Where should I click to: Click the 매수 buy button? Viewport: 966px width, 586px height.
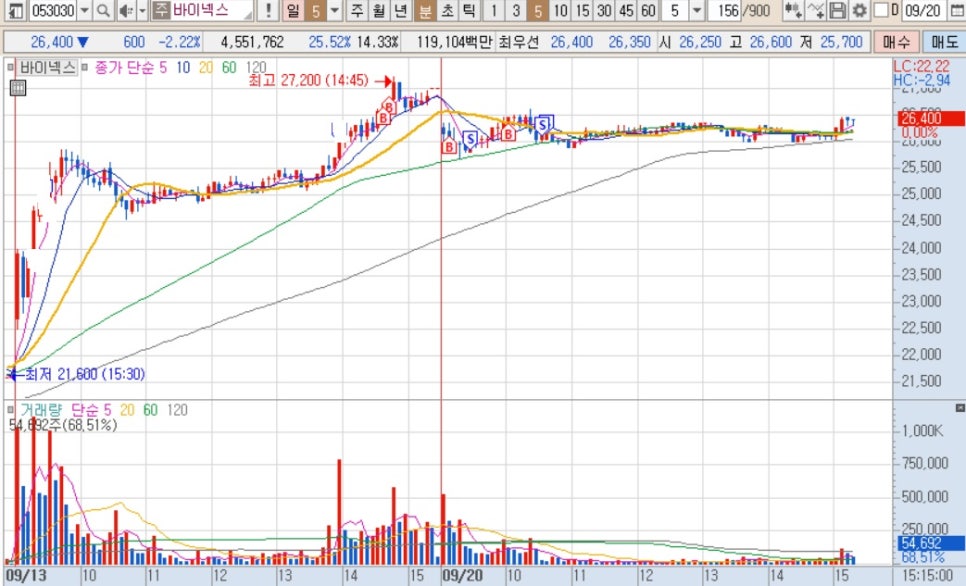(x=896, y=42)
